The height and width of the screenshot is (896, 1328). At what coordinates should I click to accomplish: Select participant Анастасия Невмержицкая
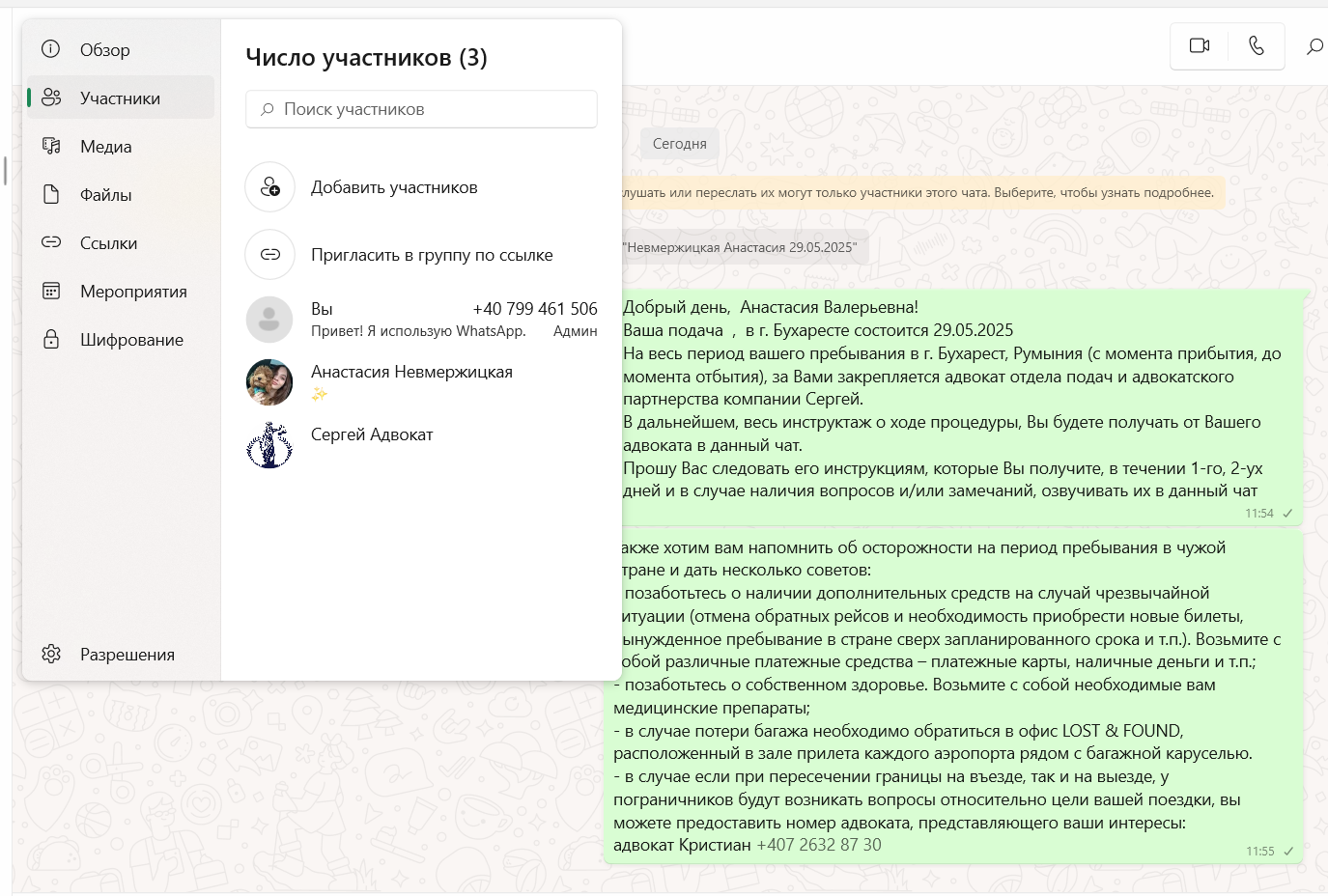point(421,382)
